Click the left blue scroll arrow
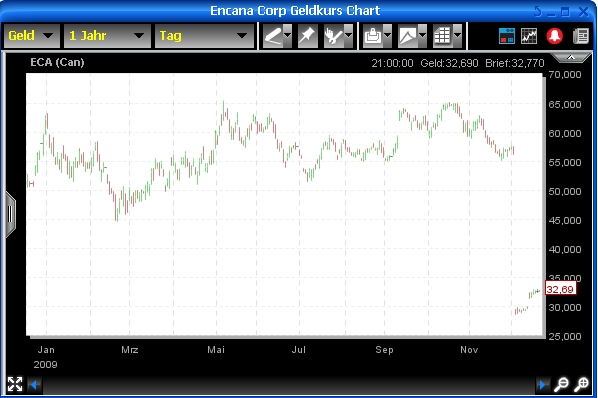 (x=34, y=385)
